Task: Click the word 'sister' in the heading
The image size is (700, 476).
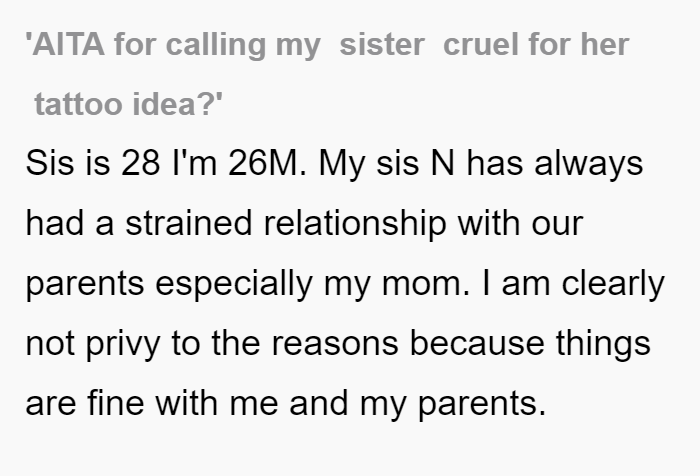Action: click(382, 45)
